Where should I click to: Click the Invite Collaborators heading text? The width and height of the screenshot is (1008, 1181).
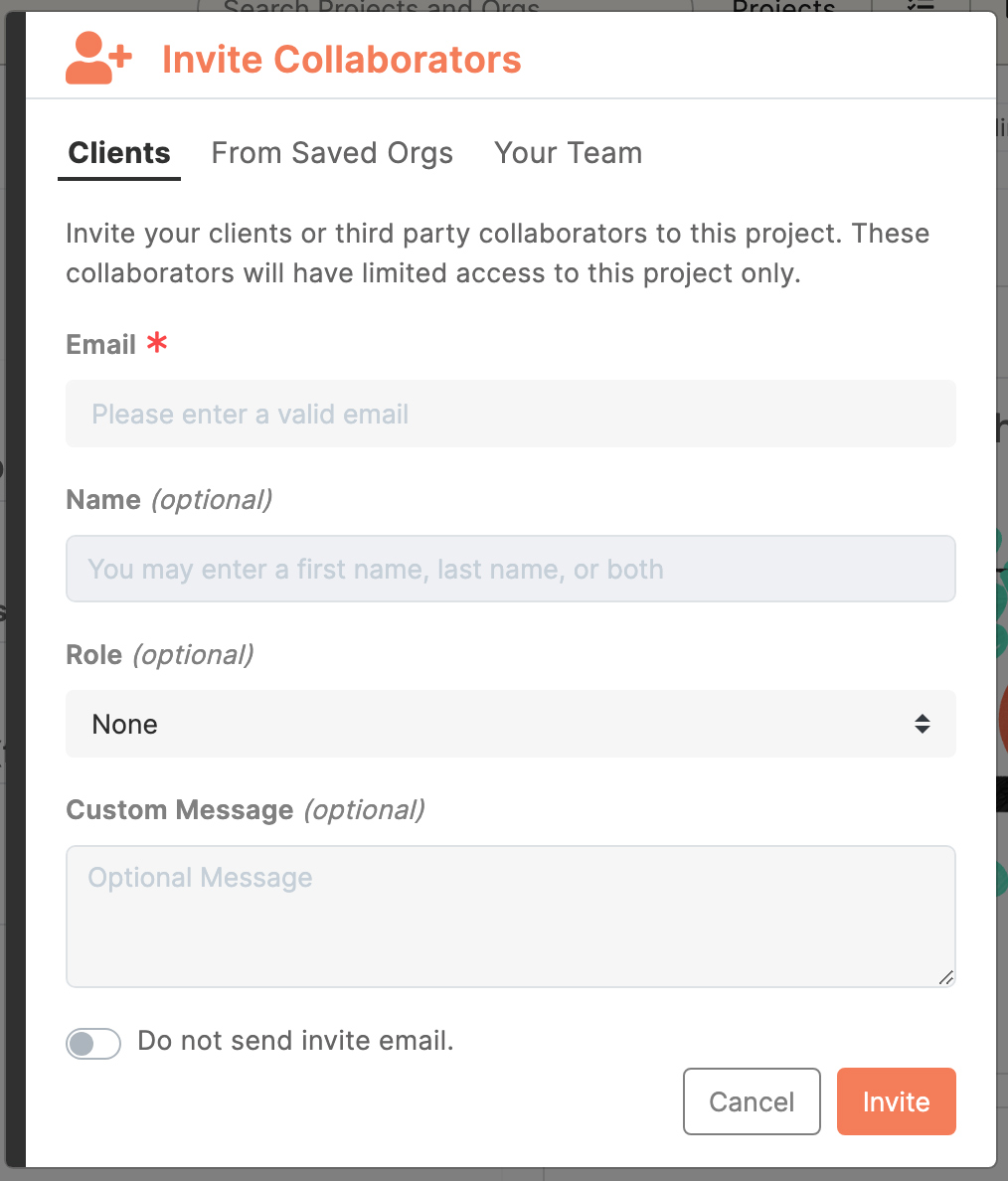click(x=342, y=60)
